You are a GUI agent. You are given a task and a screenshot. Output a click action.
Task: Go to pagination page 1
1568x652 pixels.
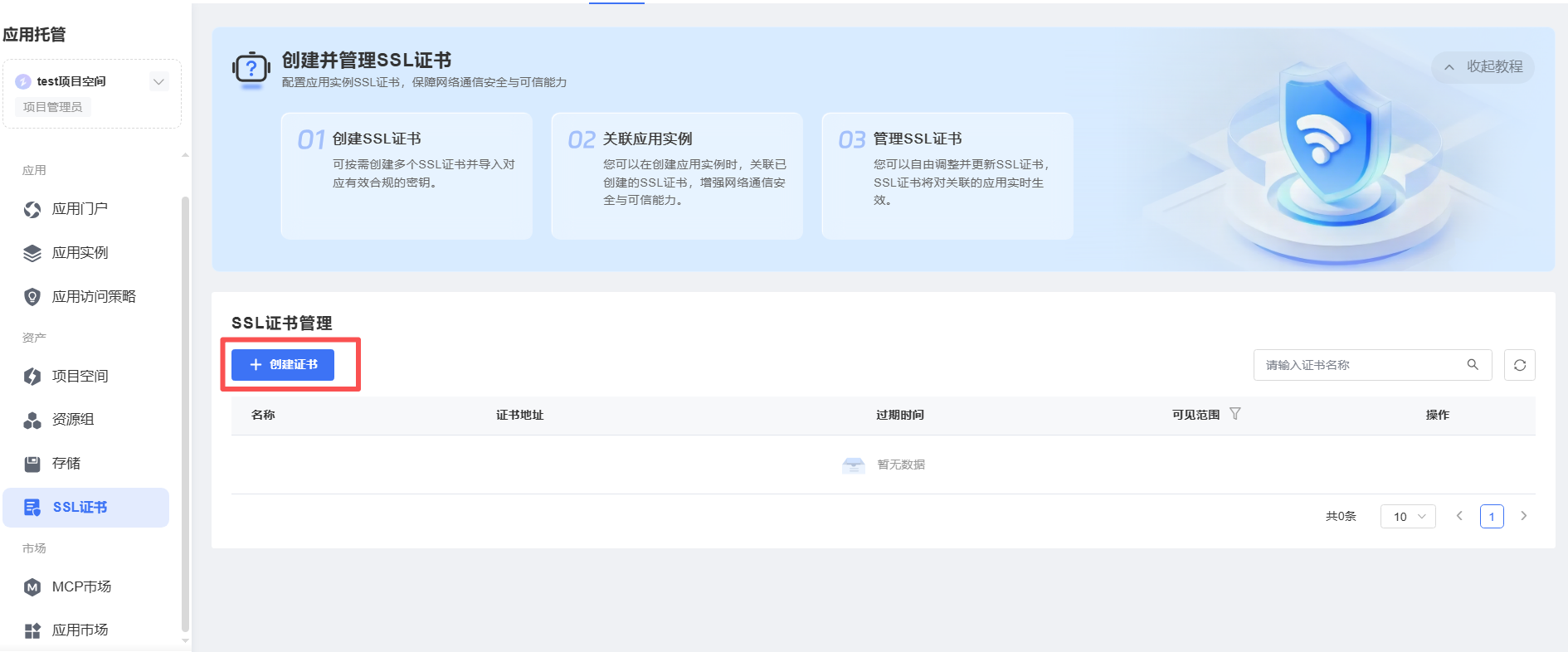[1492, 517]
